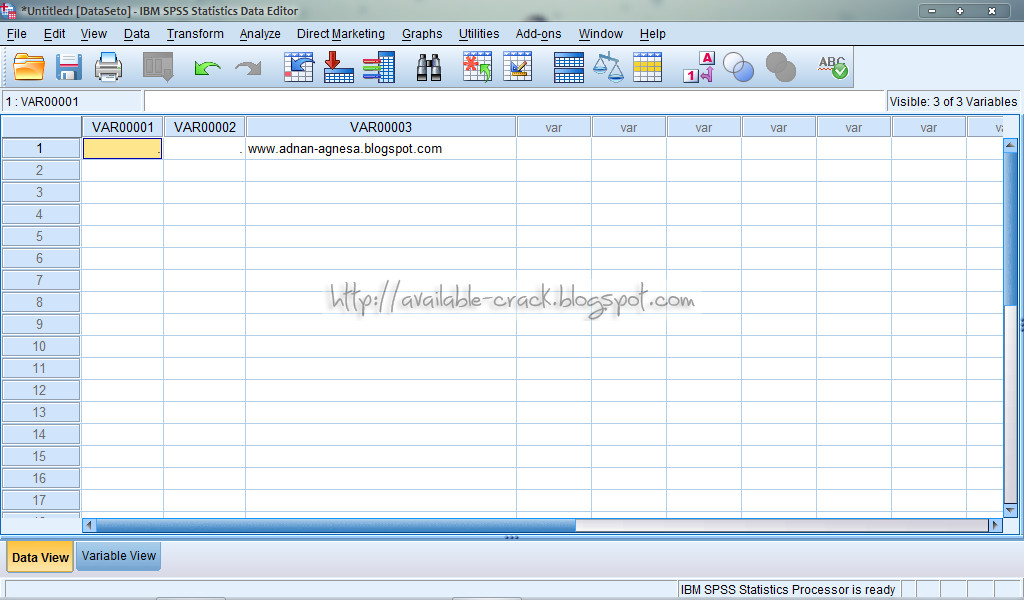Open the Direct Marketing menu
Image resolution: width=1024 pixels, height=600 pixels.
coord(341,34)
